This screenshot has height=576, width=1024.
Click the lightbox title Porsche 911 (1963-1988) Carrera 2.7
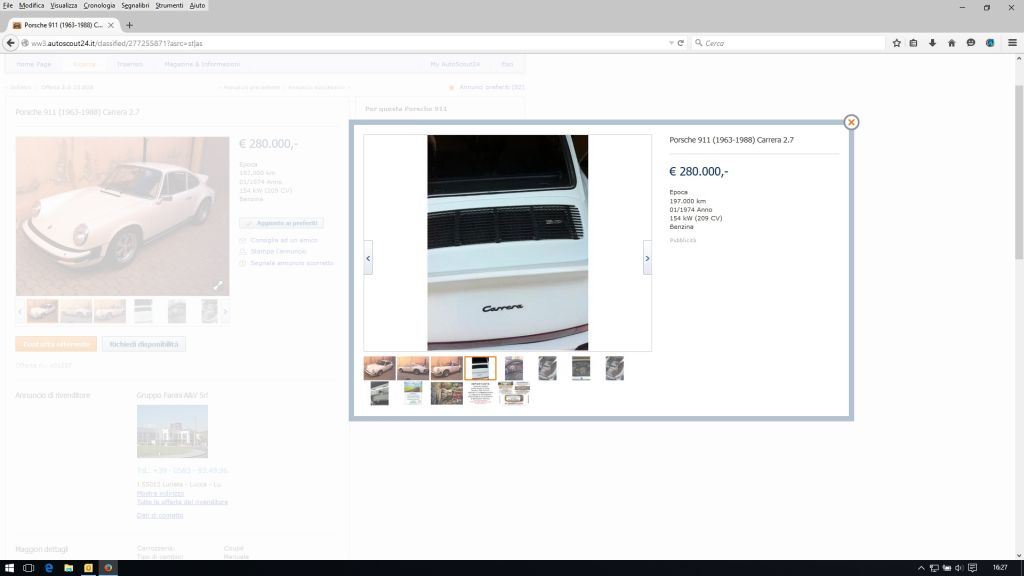[x=731, y=140]
